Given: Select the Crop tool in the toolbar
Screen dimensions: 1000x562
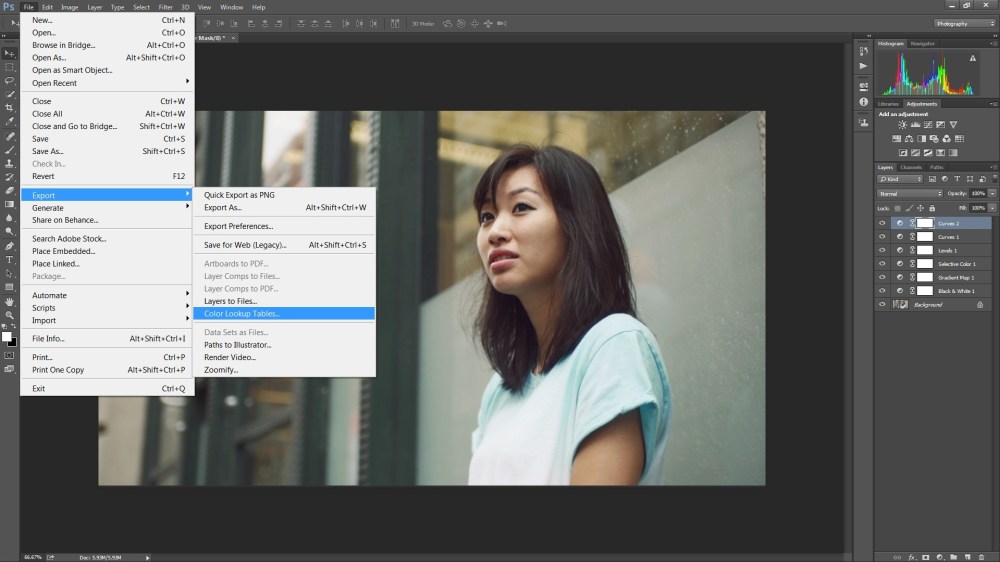Looking at the screenshot, I should [x=9, y=108].
